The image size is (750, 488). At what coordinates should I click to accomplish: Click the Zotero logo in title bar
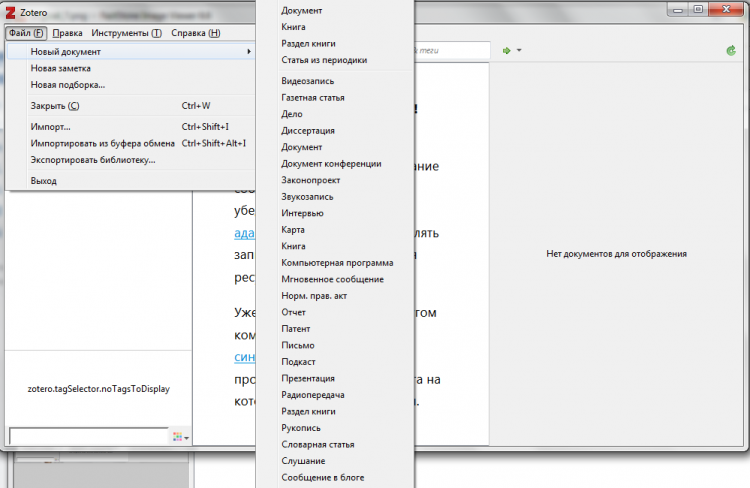click(10, 11)
